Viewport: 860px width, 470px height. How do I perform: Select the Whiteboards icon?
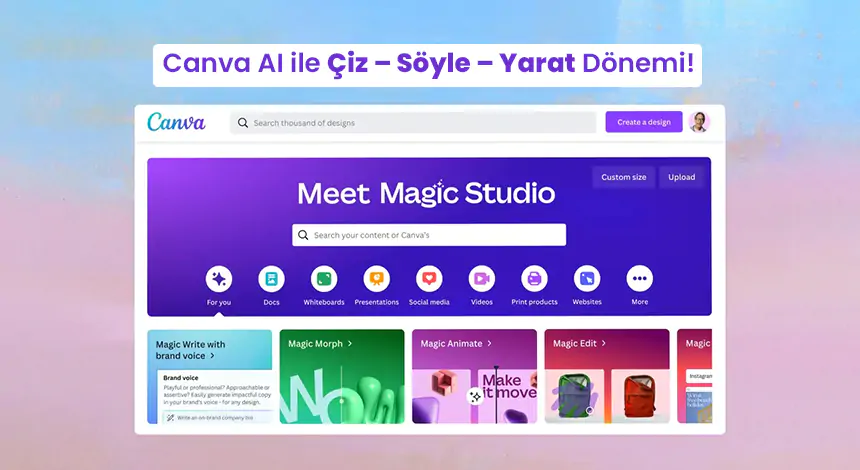(x=324, y=279)
